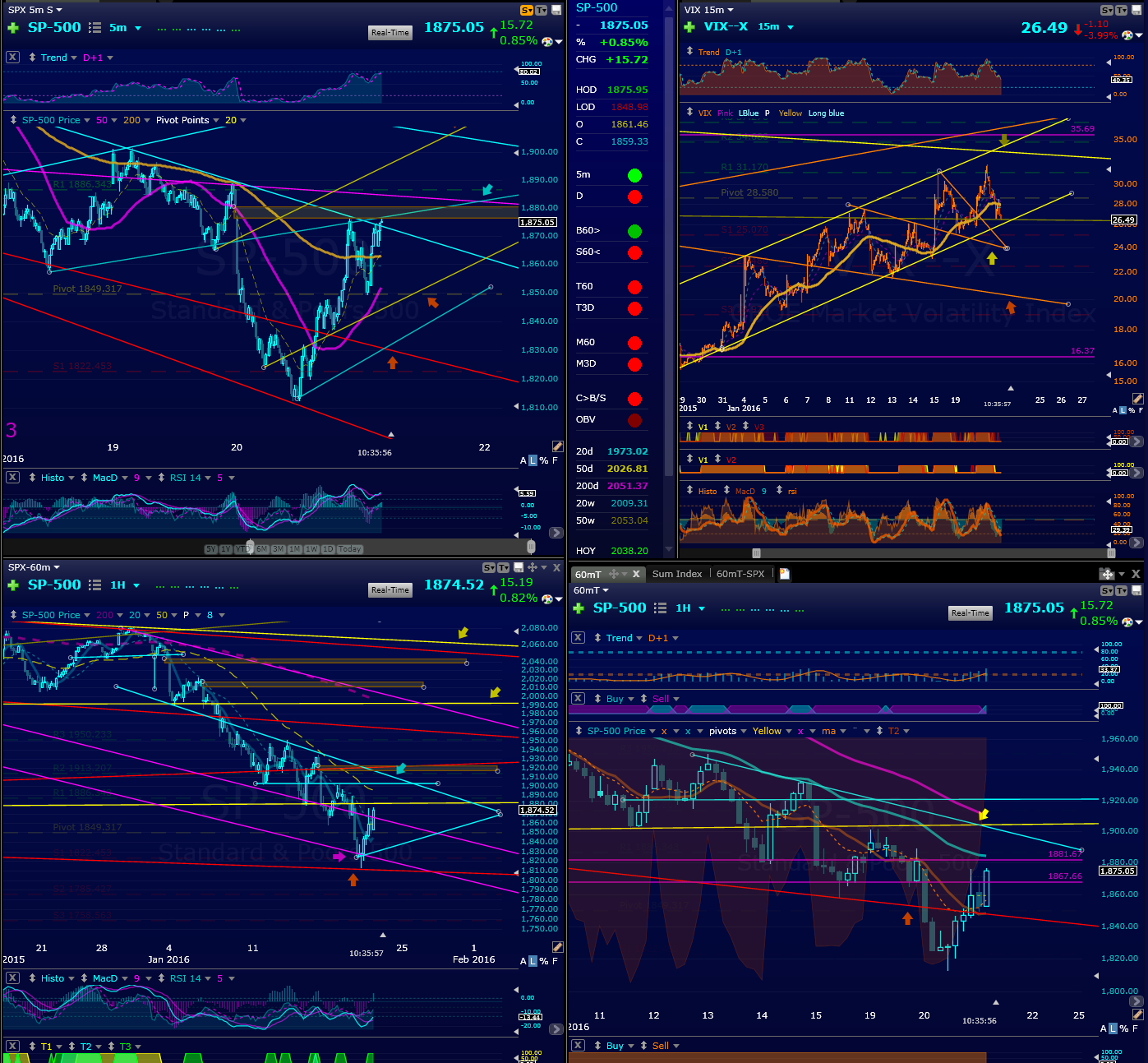This screenshot has width=1148, height=1063.
Task: Toggle A auto scale in SPX 5m chart
Action: (523, 460)
